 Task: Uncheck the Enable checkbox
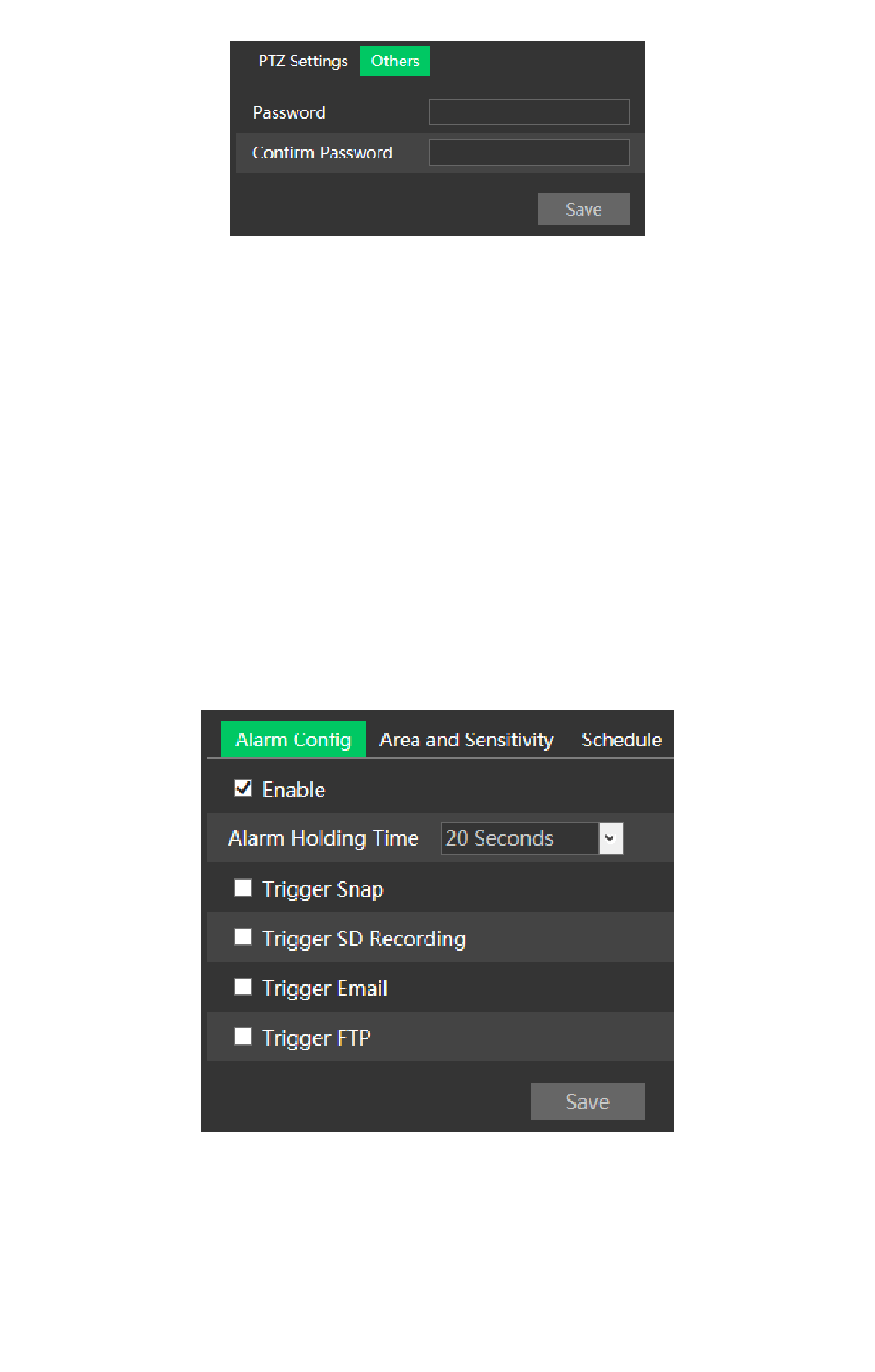(x=243, y=788)
